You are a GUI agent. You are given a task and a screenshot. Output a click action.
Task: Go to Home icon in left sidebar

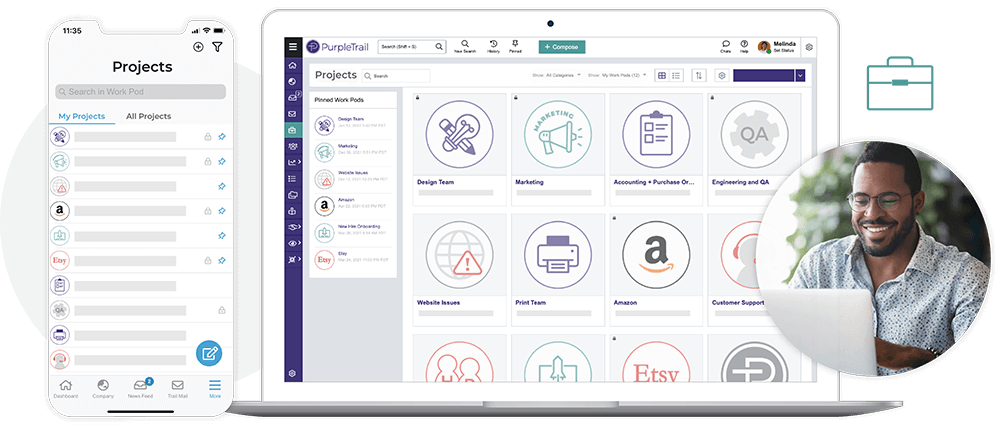pyautogui.click(x=293, y=66)
